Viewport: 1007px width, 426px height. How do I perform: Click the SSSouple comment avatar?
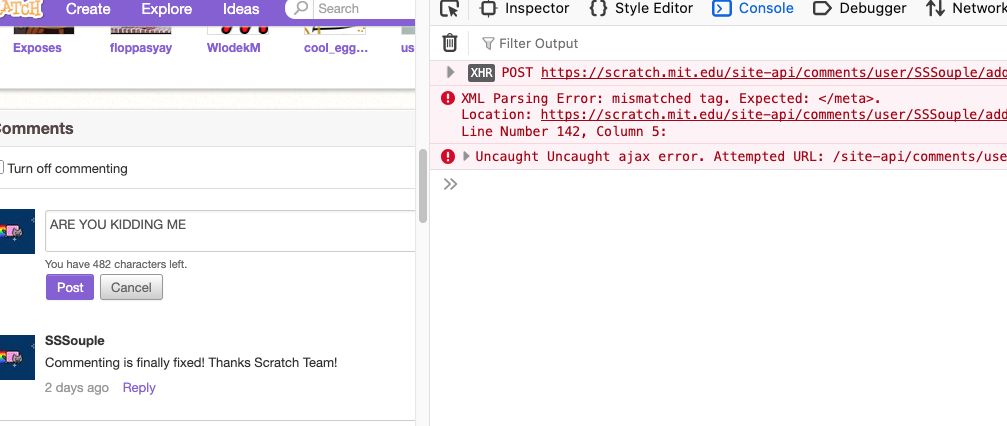pos(17,357)
